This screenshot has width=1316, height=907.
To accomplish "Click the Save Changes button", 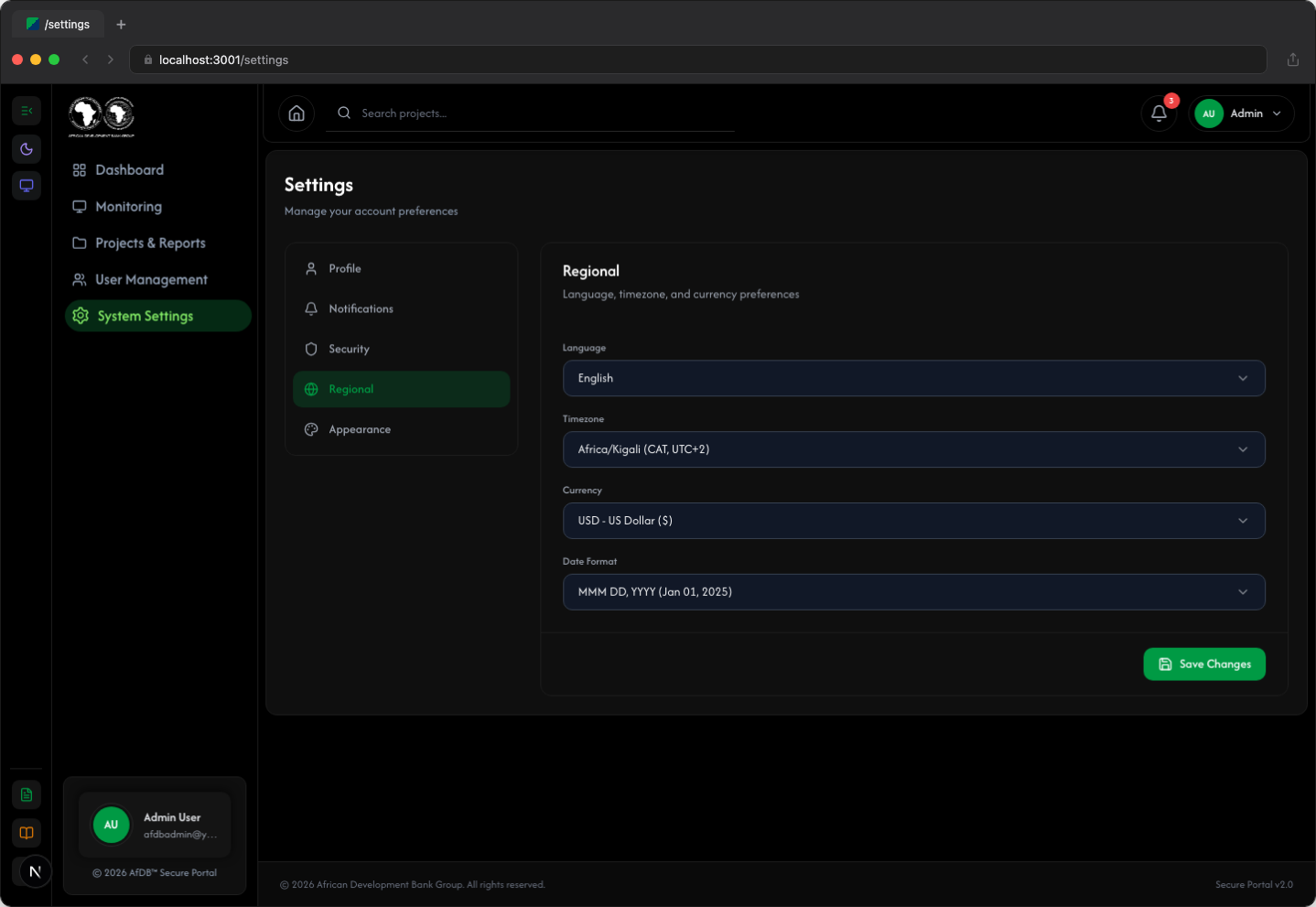I will pos(1204,664).
